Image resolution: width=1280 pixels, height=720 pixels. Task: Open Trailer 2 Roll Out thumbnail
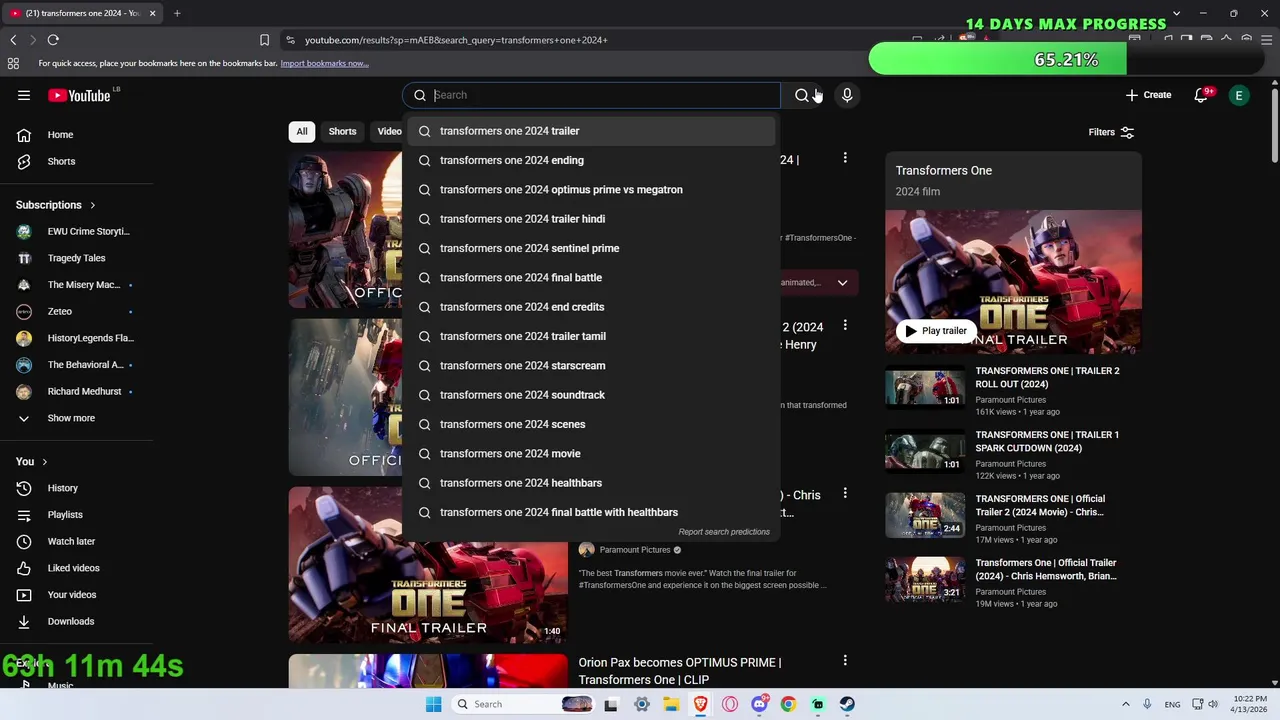[925, 389]
